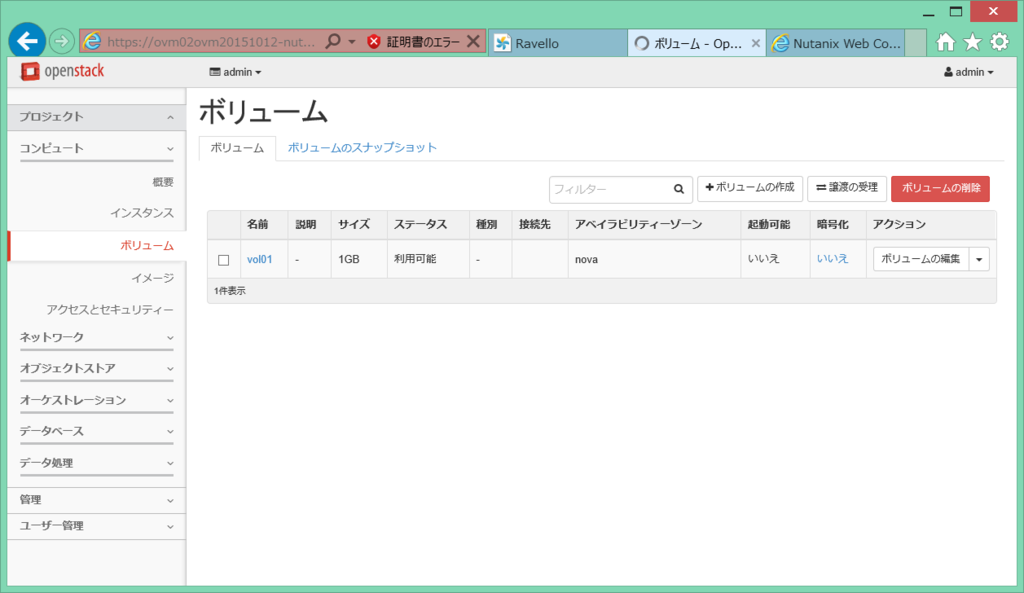
Task: Click the search icon in the filter field
Action: tap(679, 189)
